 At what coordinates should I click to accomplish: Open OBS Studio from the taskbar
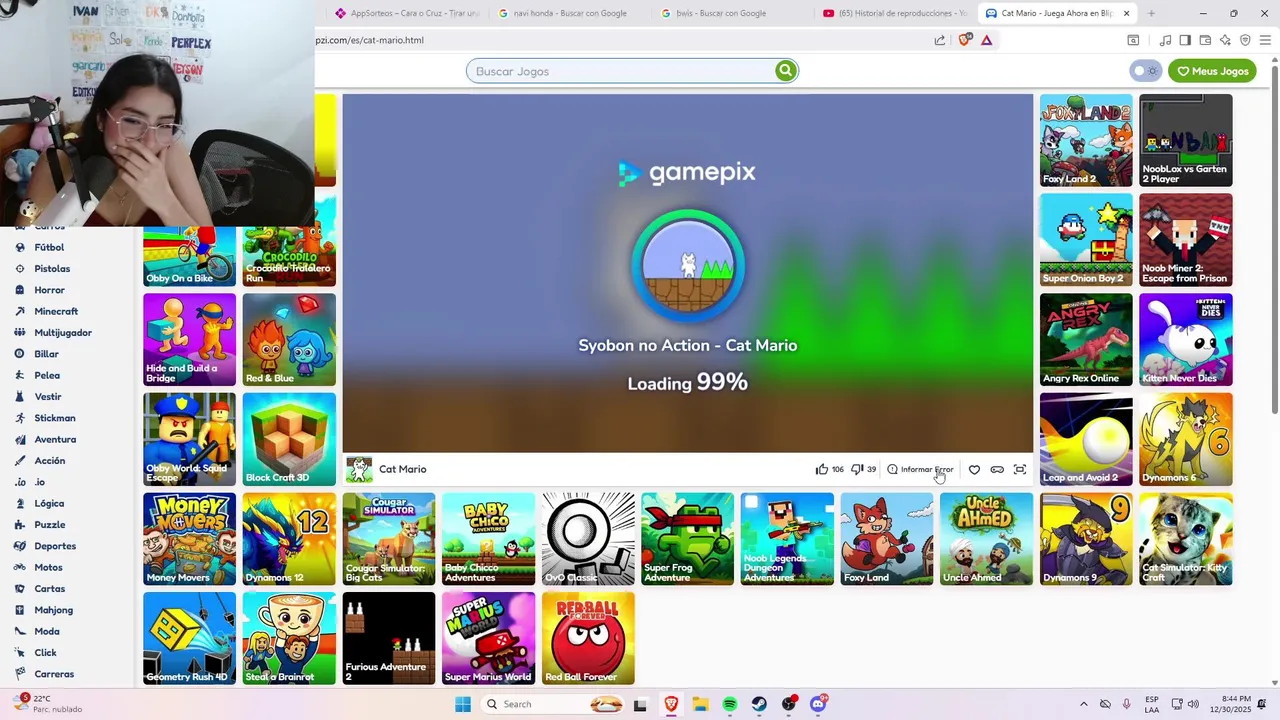tap(789, 704)
